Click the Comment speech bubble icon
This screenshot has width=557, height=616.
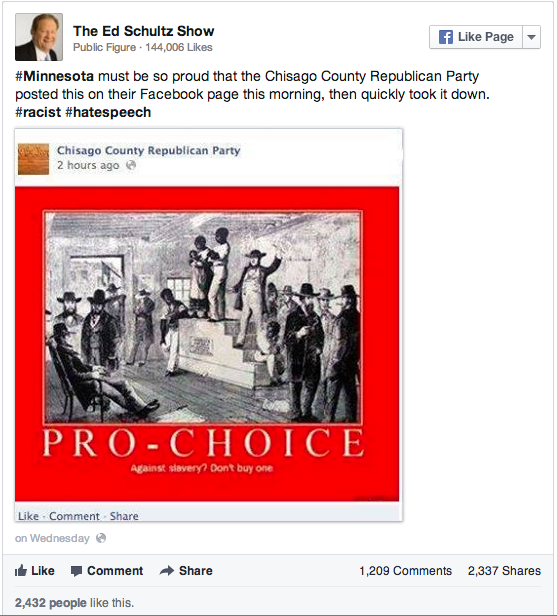(x=76, y=571)
